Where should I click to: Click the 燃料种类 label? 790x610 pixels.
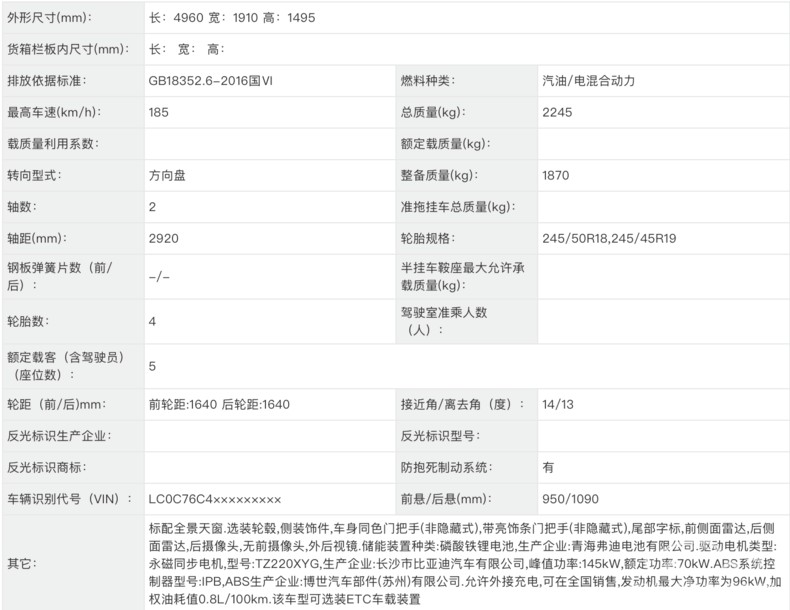pyautogui.click(x=427, y=81)
